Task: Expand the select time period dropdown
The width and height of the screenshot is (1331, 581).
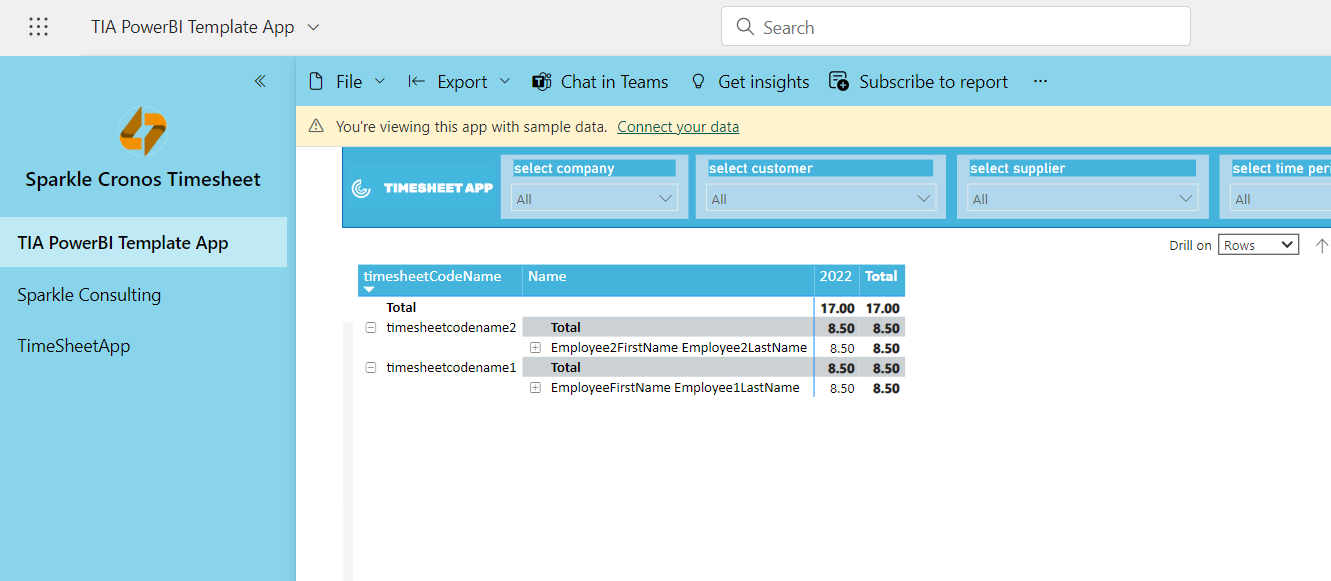Action: (1280, 199)
